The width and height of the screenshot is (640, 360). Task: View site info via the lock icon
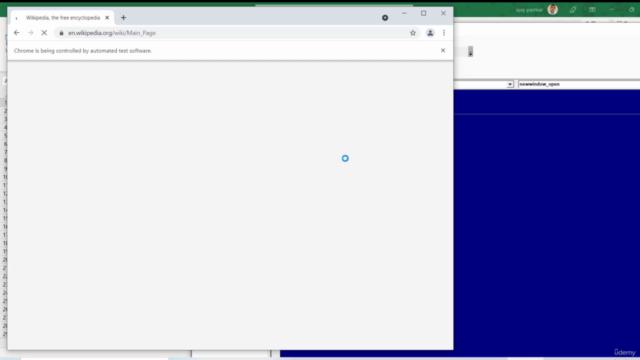(61, 33)
